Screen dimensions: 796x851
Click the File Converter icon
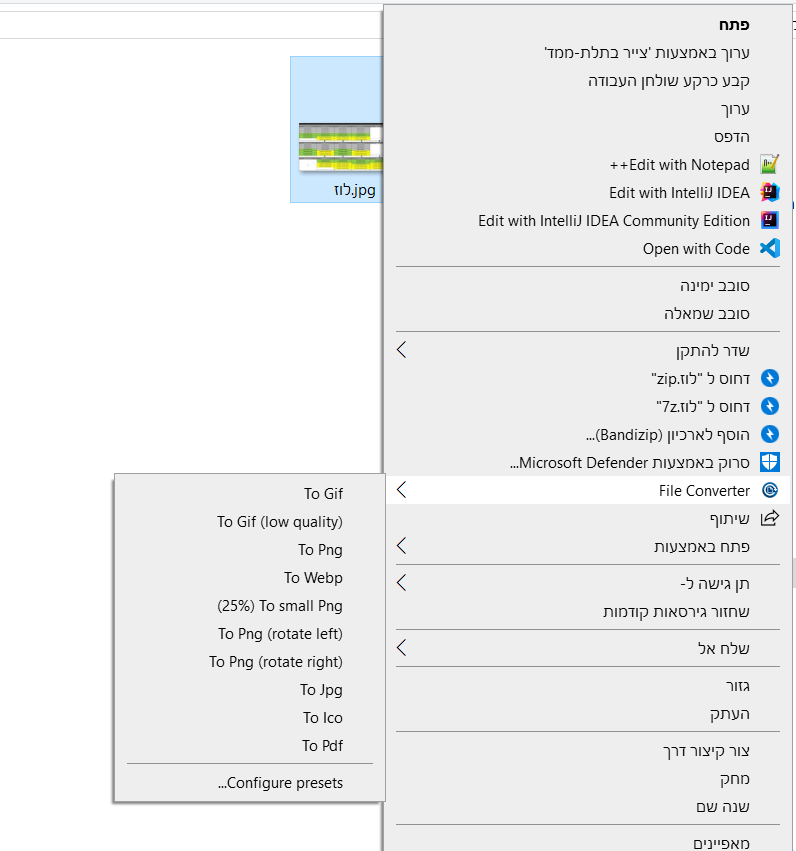click(x=769, y=490)
